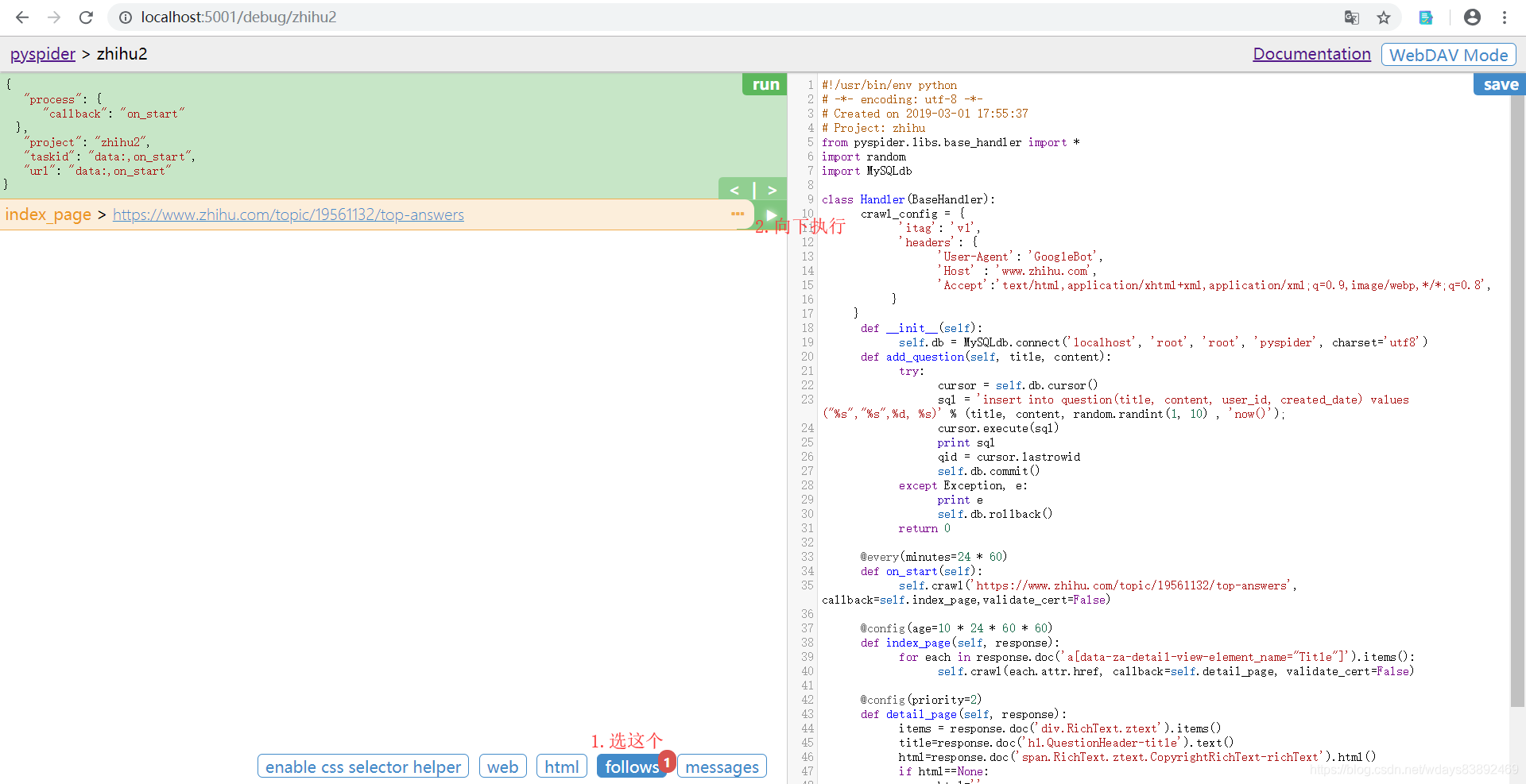Run the index_page follow with the play triangle
This screenshot has width=1526, height=784.
pyautogui.click(x=770, y=214)
